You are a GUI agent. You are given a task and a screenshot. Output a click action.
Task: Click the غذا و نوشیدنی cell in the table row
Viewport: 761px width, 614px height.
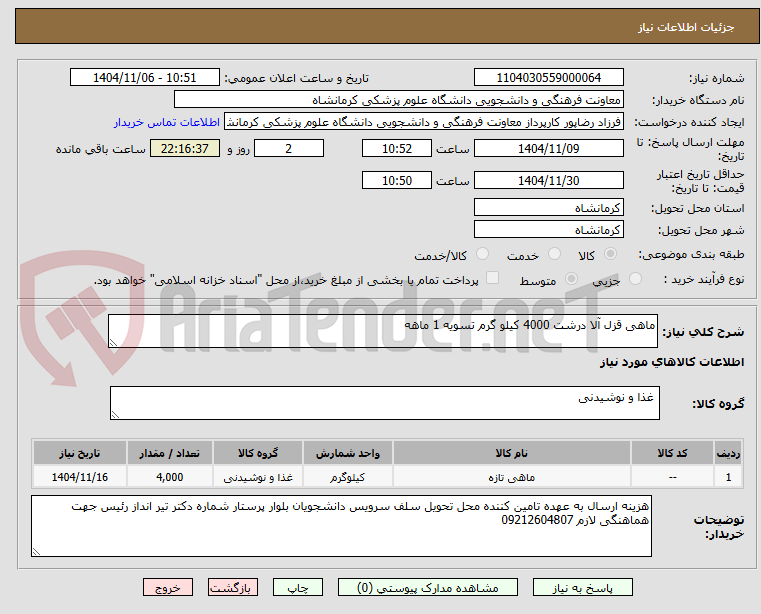tap(258, 477)
